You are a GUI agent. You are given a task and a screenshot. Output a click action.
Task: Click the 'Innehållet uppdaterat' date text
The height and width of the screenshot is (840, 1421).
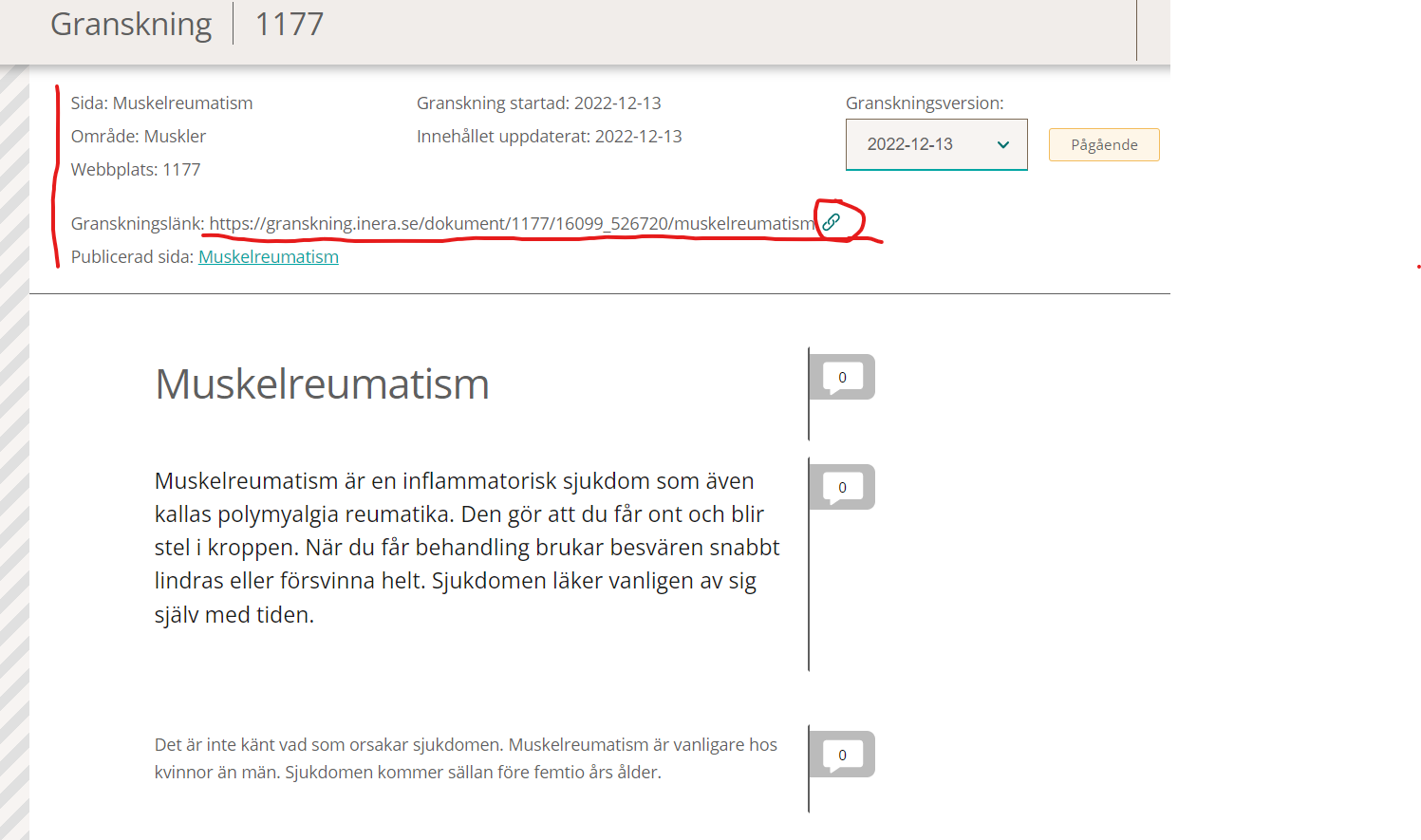click(x=549, y=137)
